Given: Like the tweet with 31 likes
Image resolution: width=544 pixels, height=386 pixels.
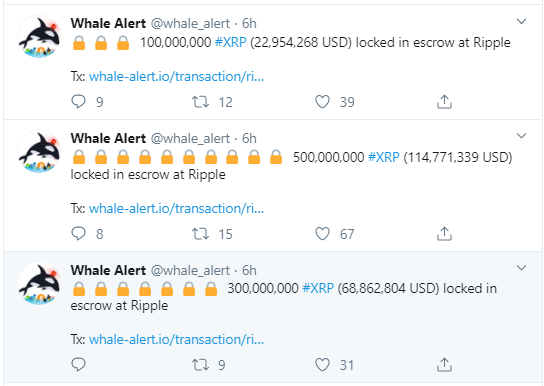Looking at the screenshot, I should click(322, 364).
